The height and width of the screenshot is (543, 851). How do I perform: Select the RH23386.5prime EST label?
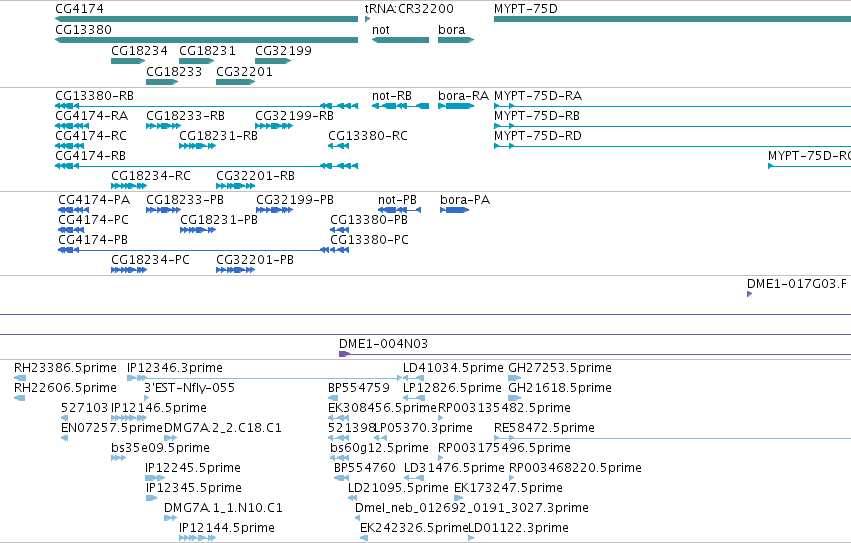tap(65, 368)
